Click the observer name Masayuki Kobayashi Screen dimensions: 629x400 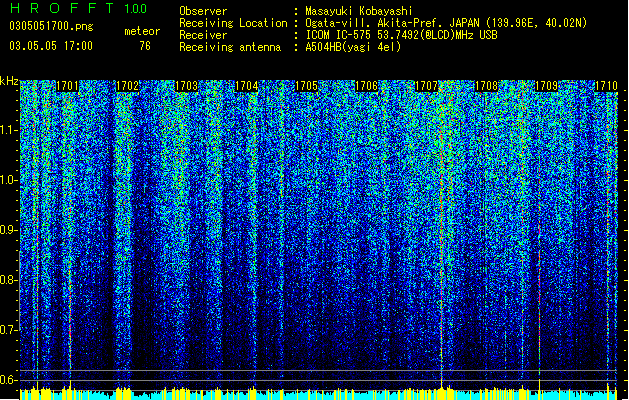(x=359, y=11)
